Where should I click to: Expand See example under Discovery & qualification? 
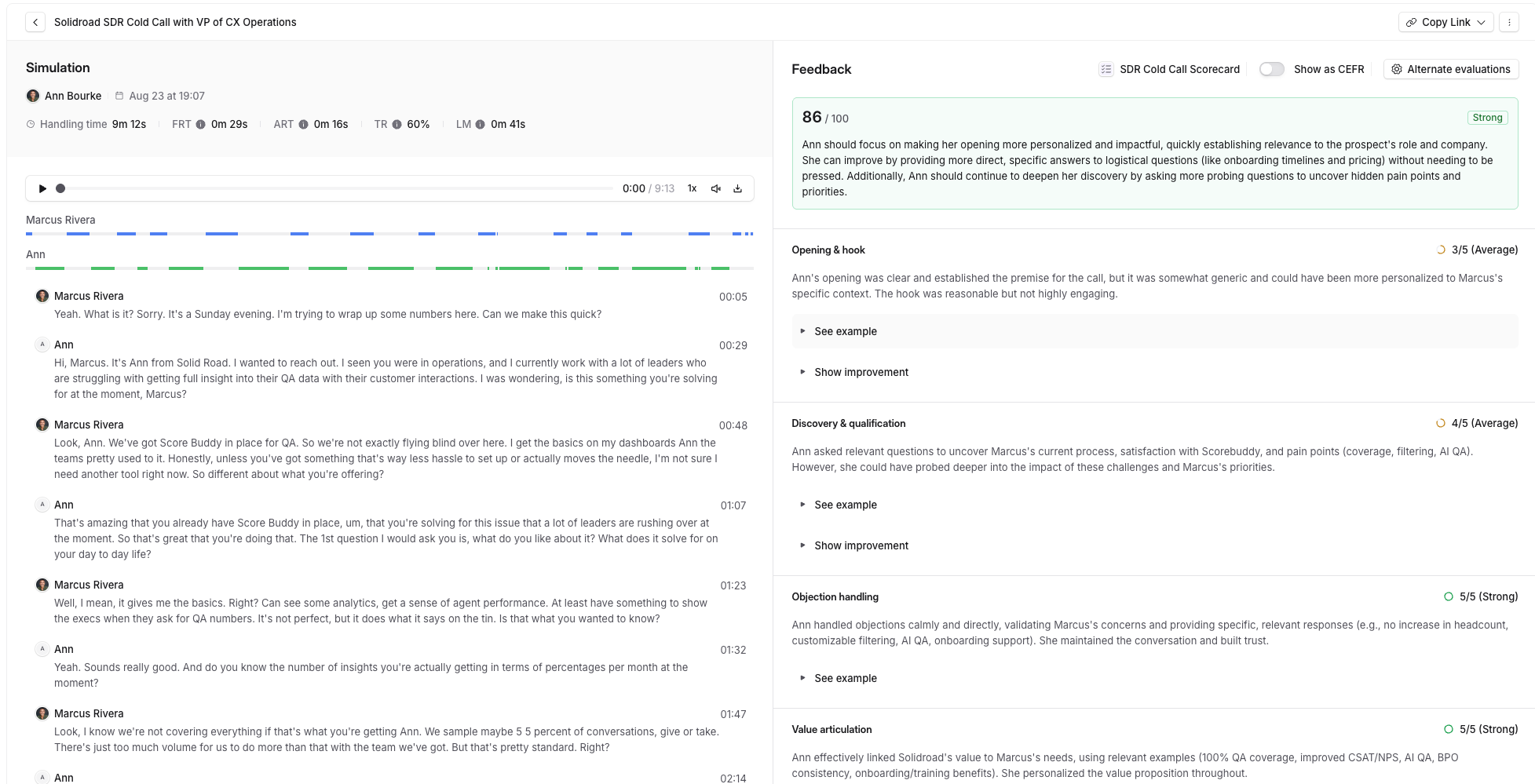pos(1155,505)
